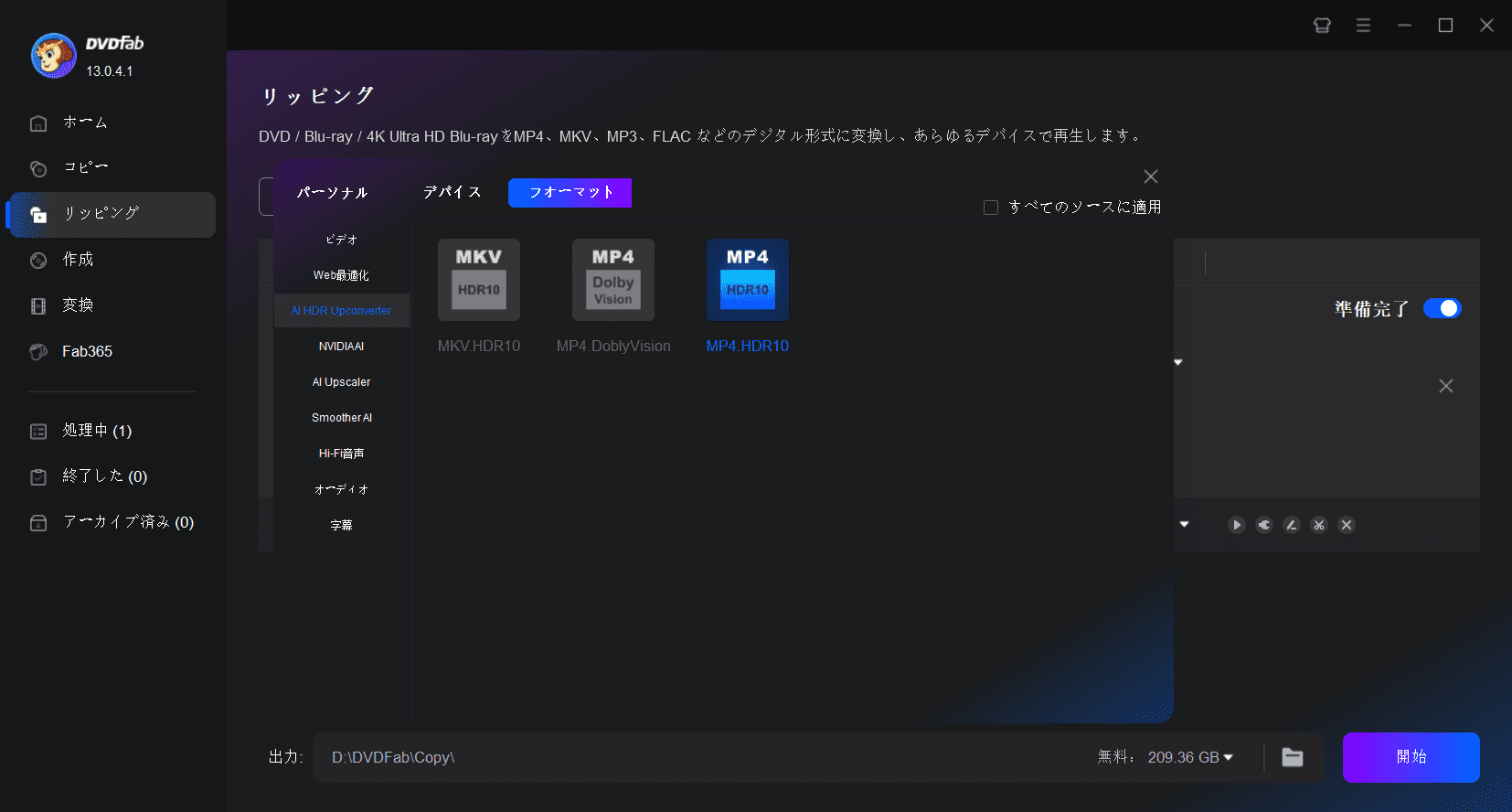Maximize the DVDFab window
Viewport: 1512px width, 812px height.
coord(1445,26)
